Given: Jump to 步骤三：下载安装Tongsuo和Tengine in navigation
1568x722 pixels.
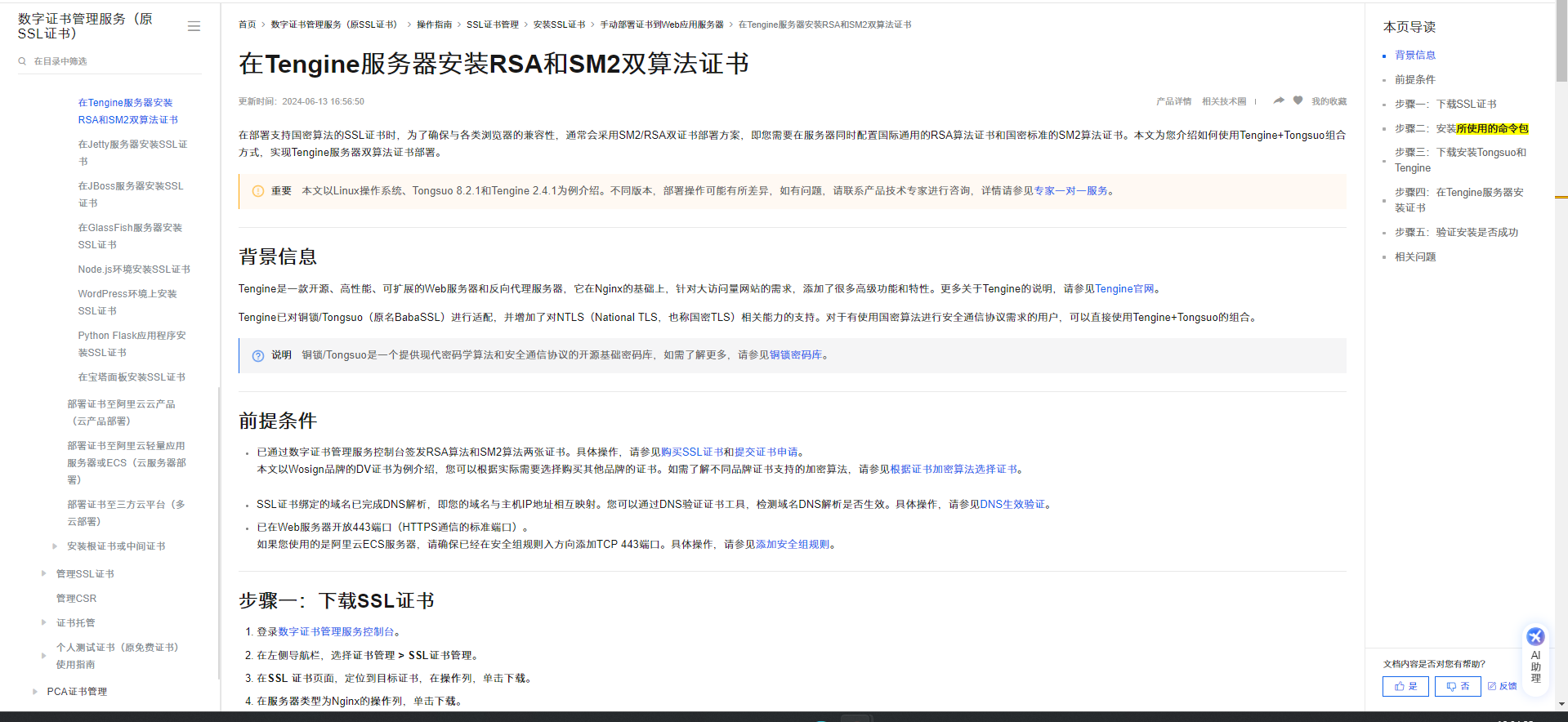Looking at the screenshot, I should tap(1460, 160).
